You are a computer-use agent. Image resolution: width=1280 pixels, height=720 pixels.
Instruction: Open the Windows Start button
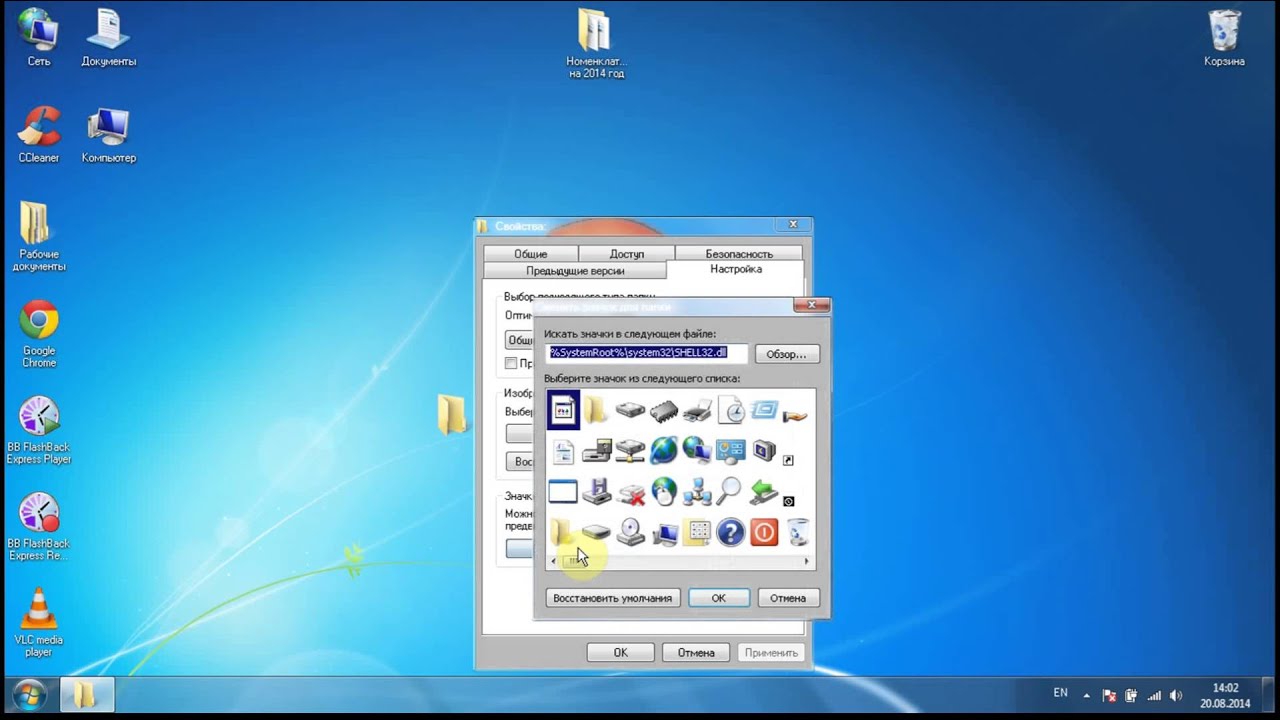pyautogui.click(x=28, y=694)
